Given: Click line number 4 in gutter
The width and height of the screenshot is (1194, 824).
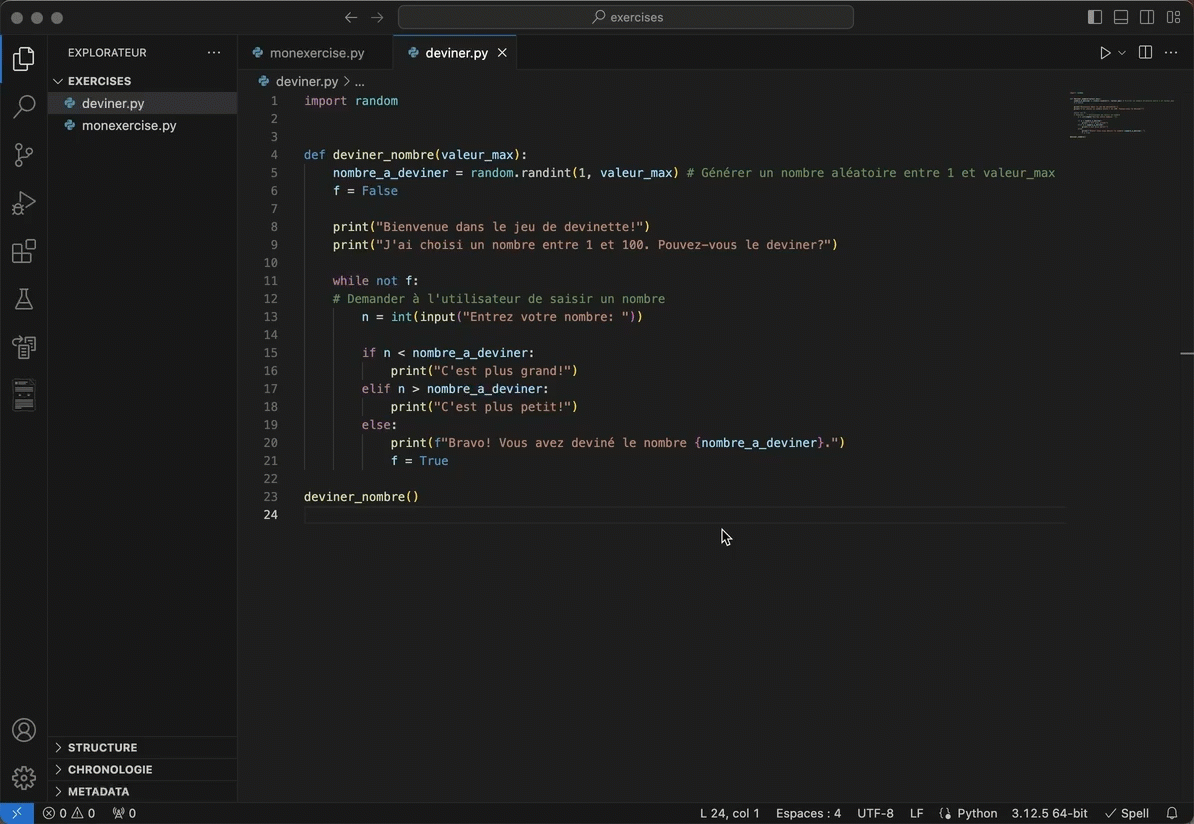Looking at the screenshot, I should click(274, 155).
